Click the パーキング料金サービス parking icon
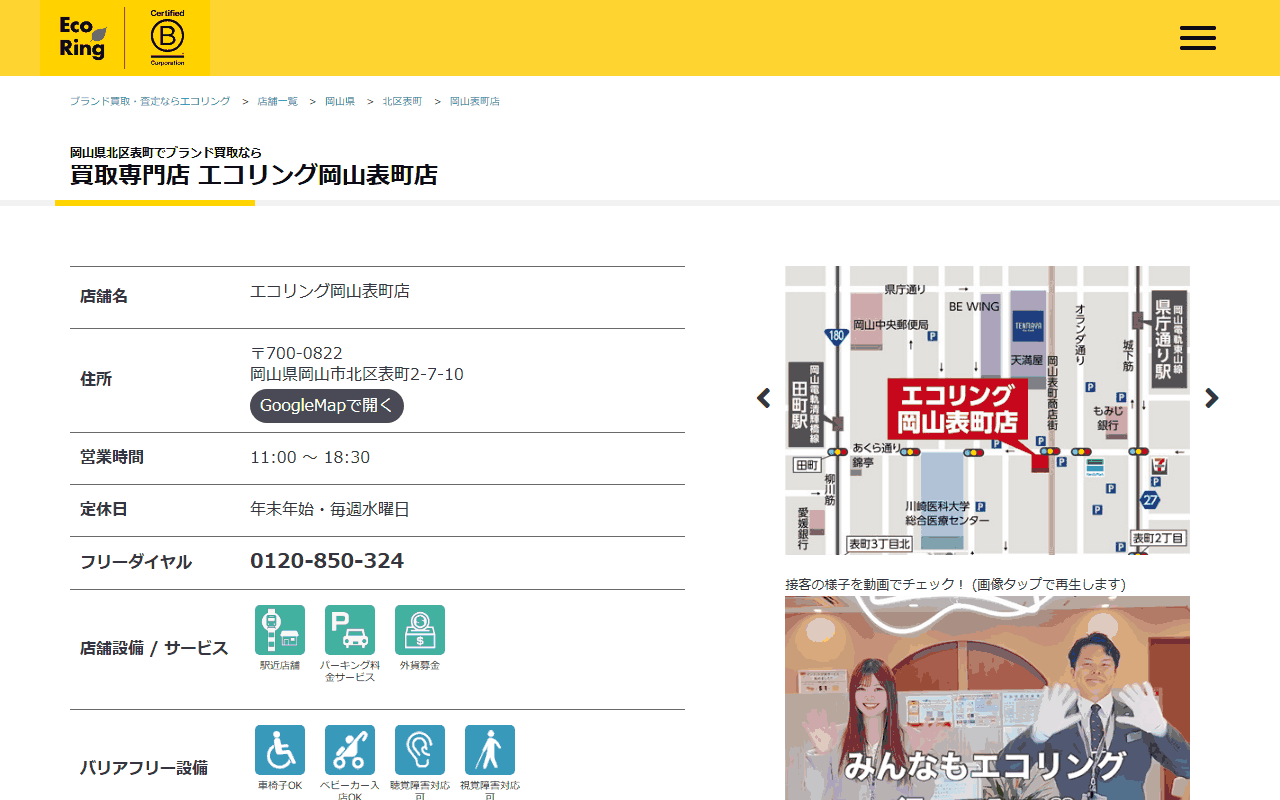1280x800 pixels. pos(350,630)
